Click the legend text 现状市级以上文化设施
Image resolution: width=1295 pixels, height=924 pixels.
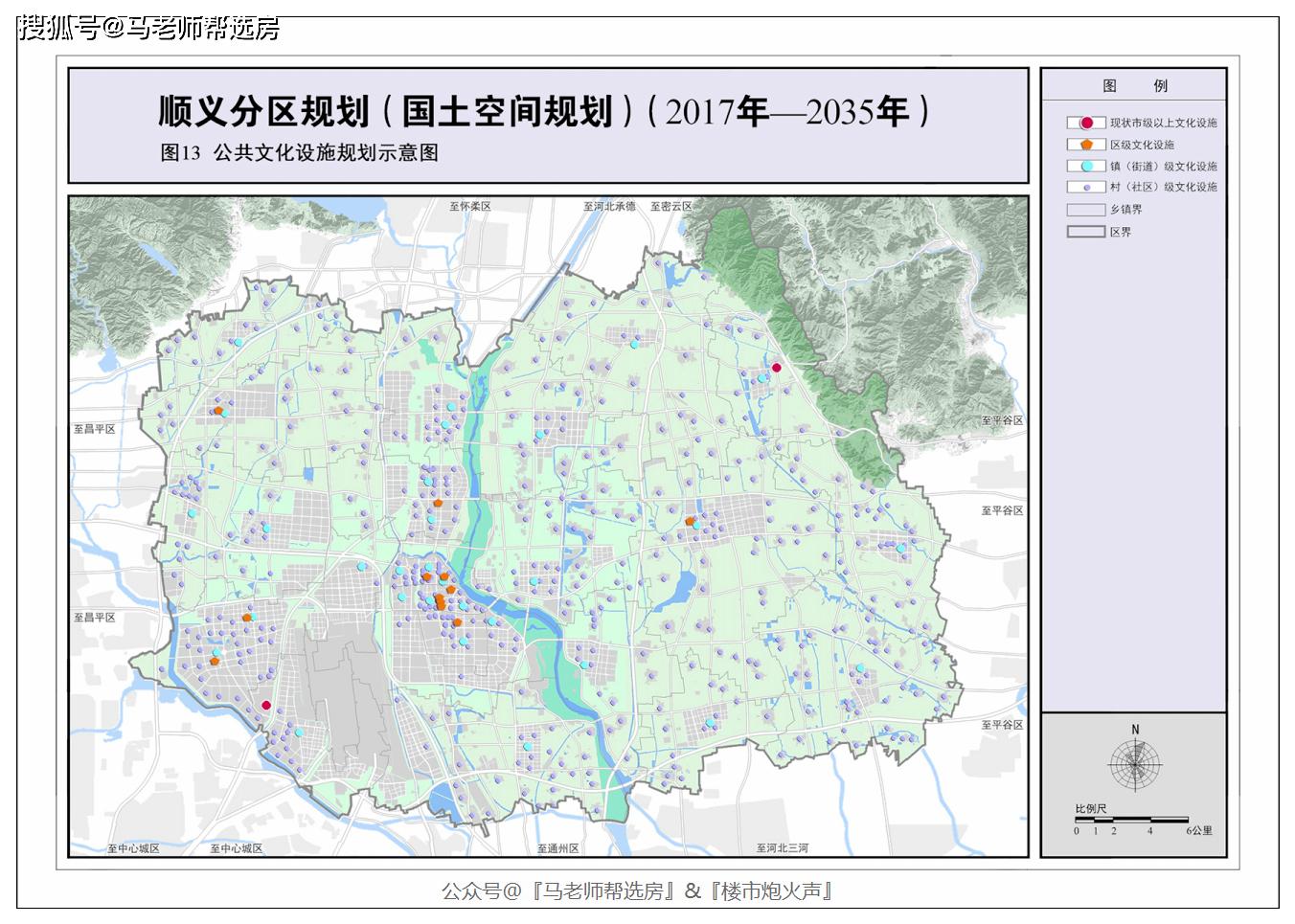[x=1164, y=123]
